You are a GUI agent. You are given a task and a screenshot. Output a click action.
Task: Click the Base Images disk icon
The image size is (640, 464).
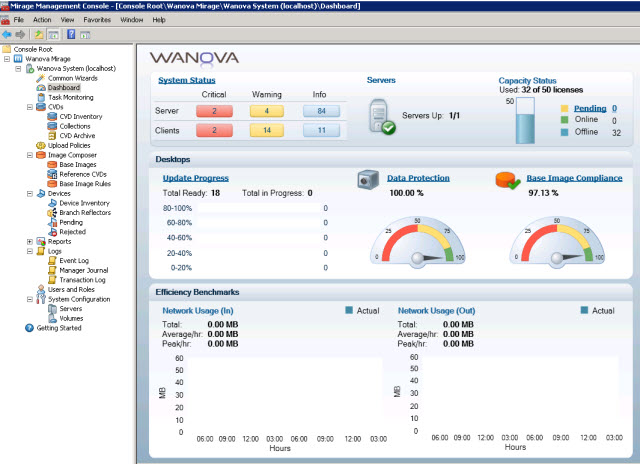pyautogui.click(x=52, y=164)
